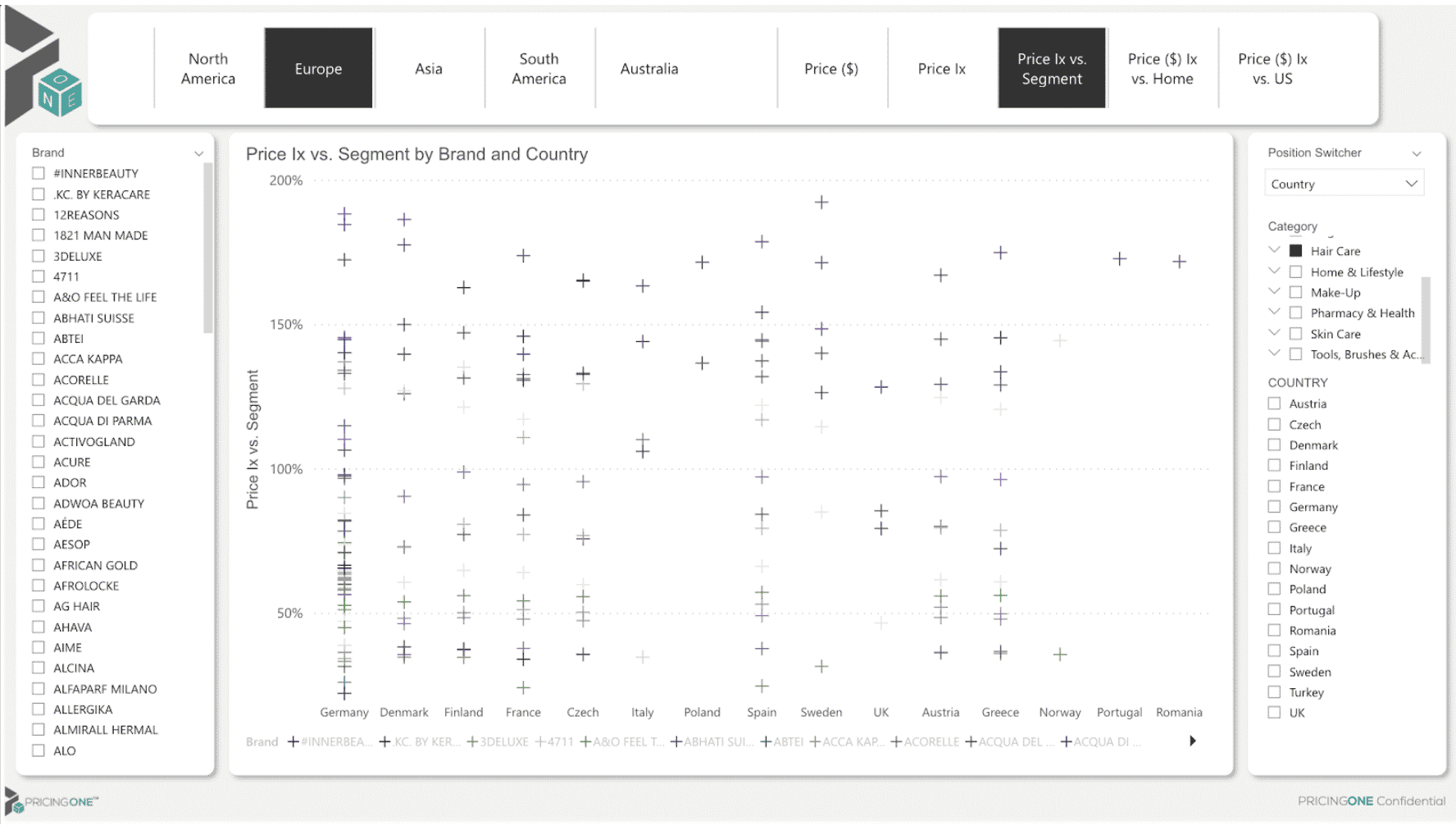Check the Turkey country checkbox
The image size is (1456, 830).
pos(1274,692)
